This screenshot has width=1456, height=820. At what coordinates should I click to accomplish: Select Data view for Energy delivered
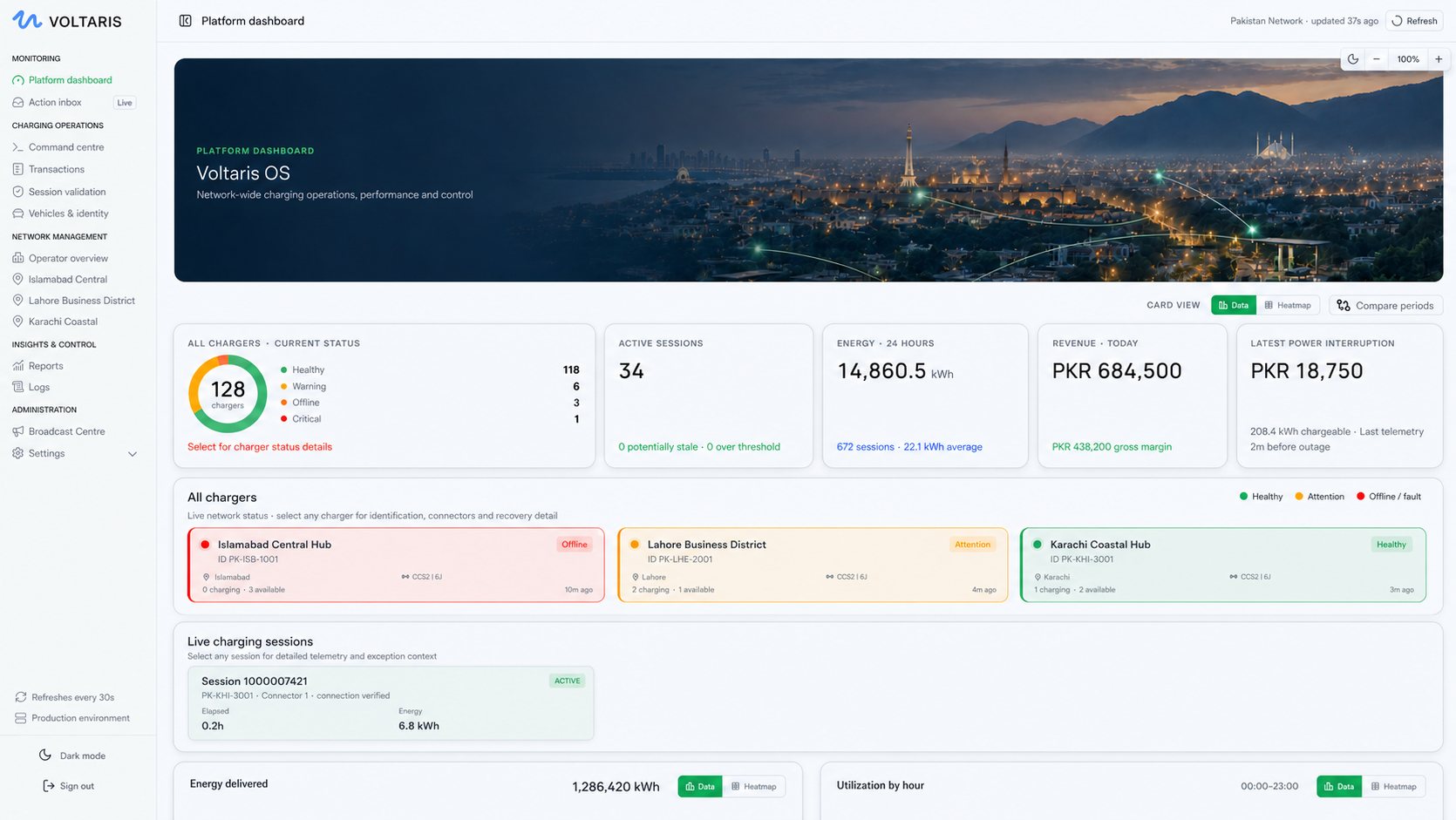(700, 786)
